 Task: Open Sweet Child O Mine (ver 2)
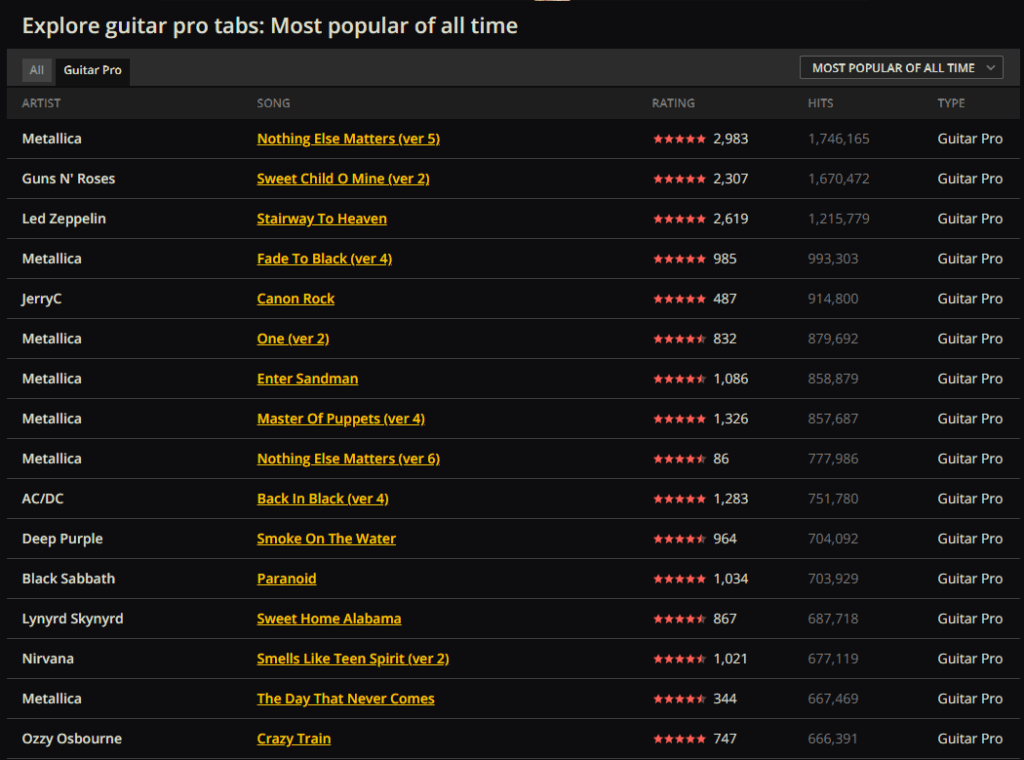pos(343,178)
